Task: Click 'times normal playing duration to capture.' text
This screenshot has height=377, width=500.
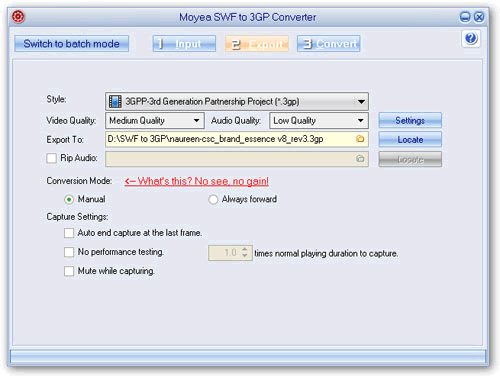Action: (x=326, y=254)
